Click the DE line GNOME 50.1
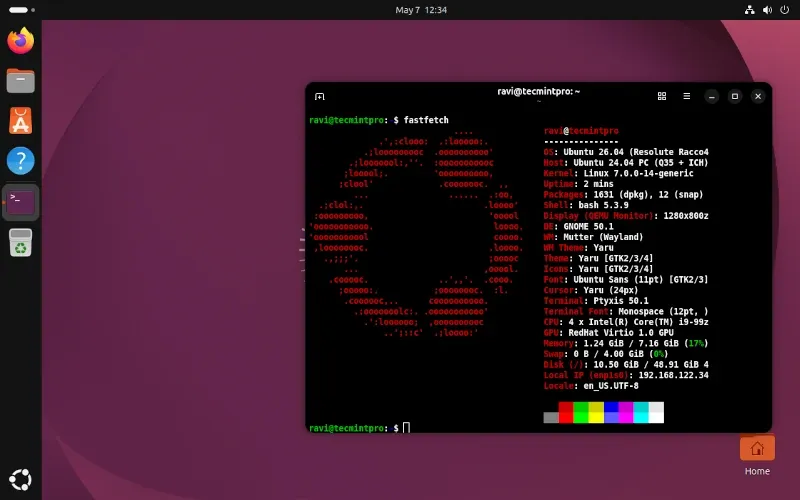 (x=579, y=227)
